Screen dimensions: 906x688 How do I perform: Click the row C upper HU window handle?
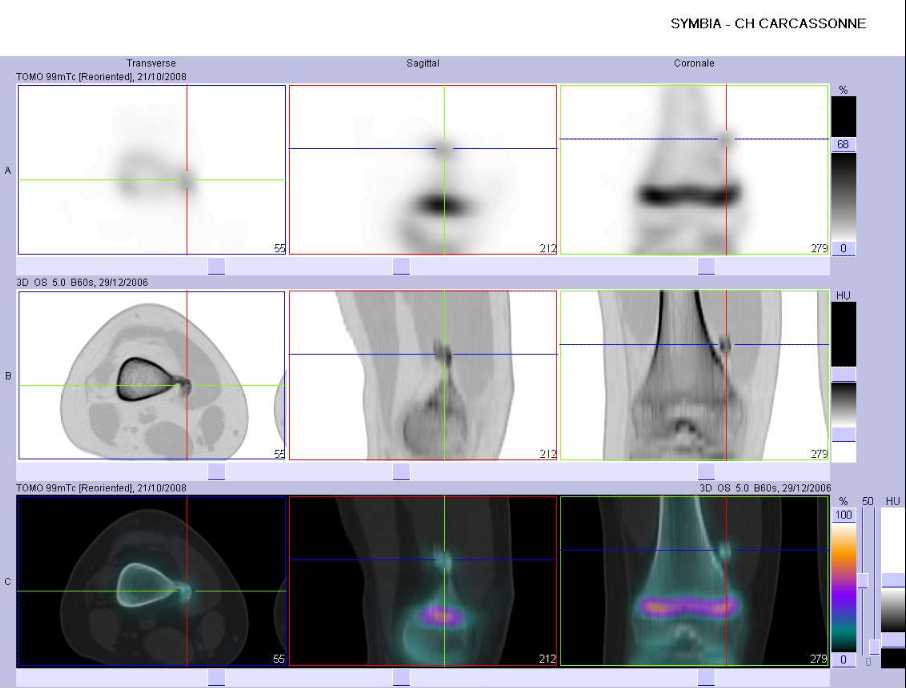point(893,580)
